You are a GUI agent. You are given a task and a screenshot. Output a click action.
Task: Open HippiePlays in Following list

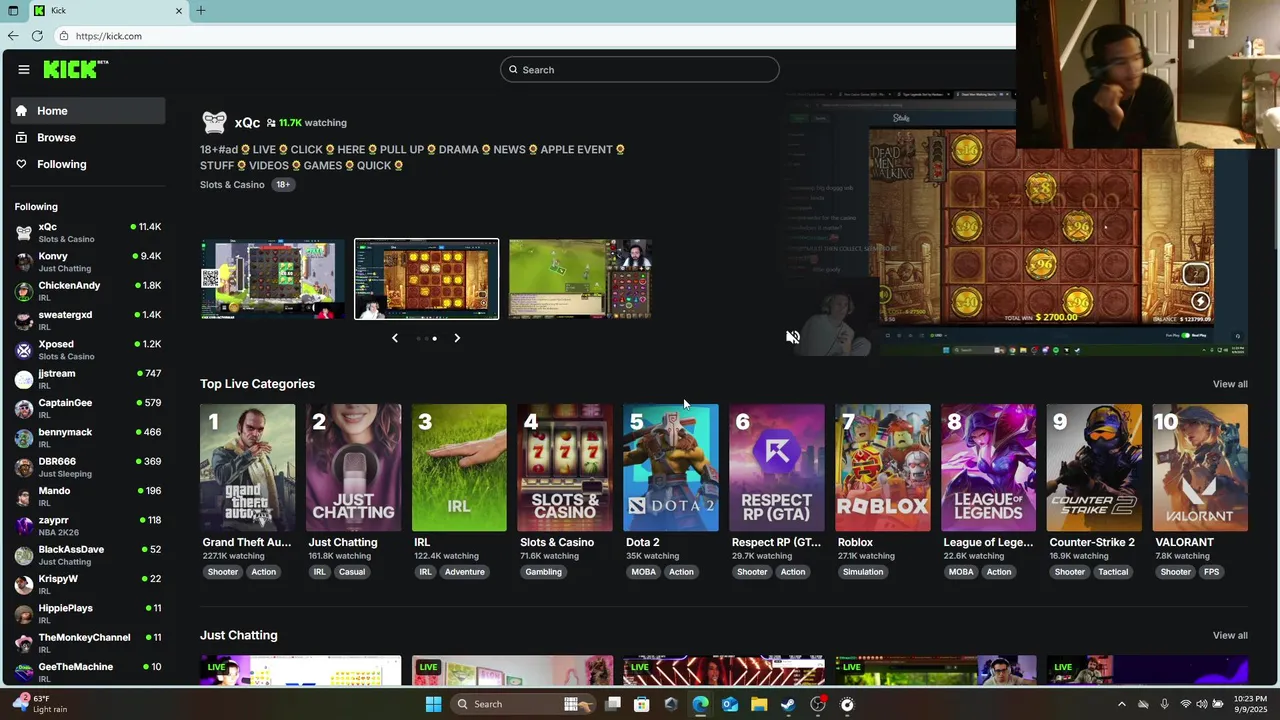[x=88, y=614]
